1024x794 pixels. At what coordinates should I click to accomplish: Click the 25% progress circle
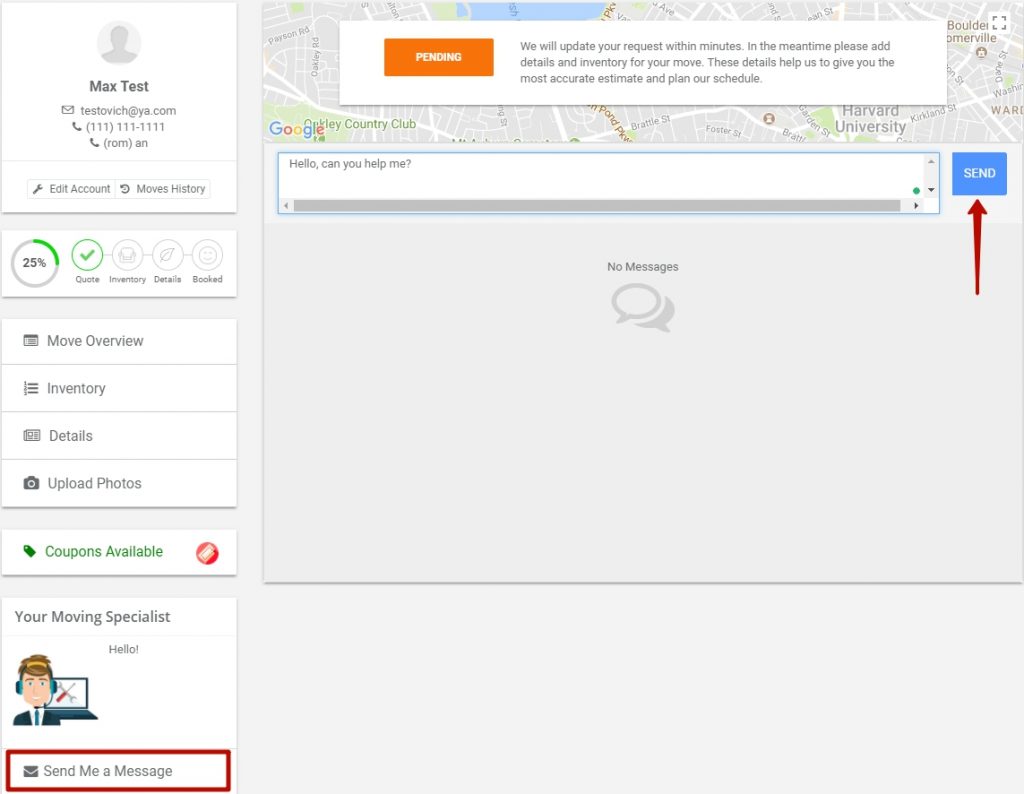pos(34,263)
